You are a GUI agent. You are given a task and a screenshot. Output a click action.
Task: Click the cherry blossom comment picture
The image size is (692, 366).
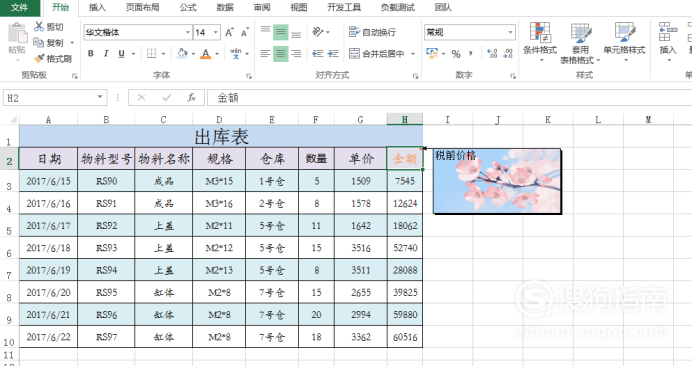click(x=497, y=181)
